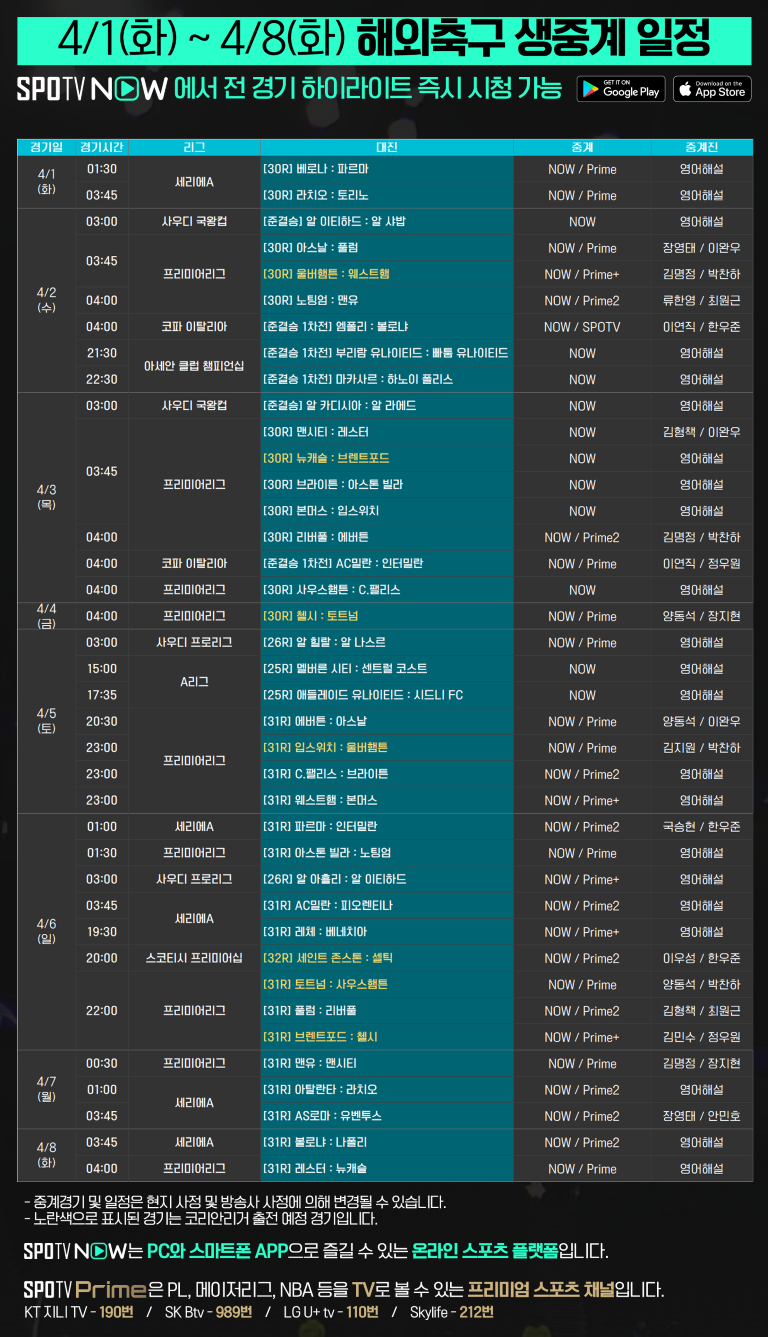Click the App Store download badge
The height and width of the screenshot is (1337, 768).
711,88
